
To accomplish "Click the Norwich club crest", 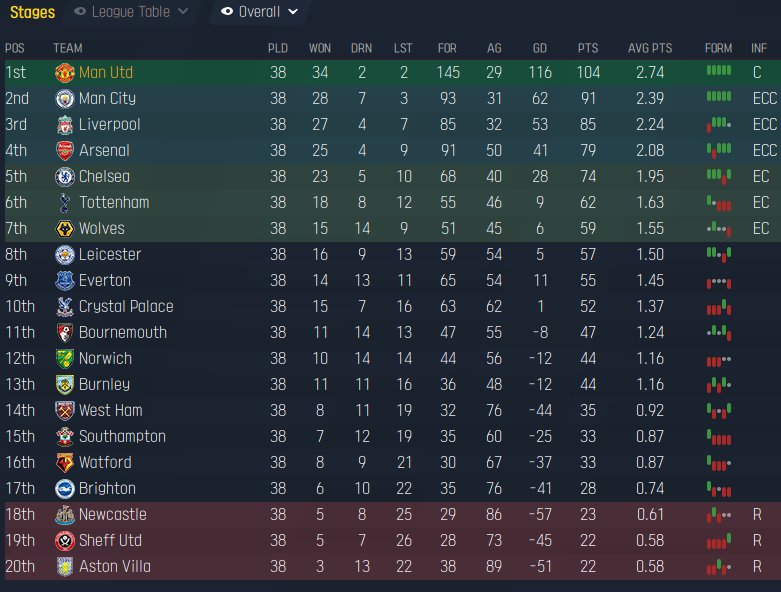I will pos(64,359).
